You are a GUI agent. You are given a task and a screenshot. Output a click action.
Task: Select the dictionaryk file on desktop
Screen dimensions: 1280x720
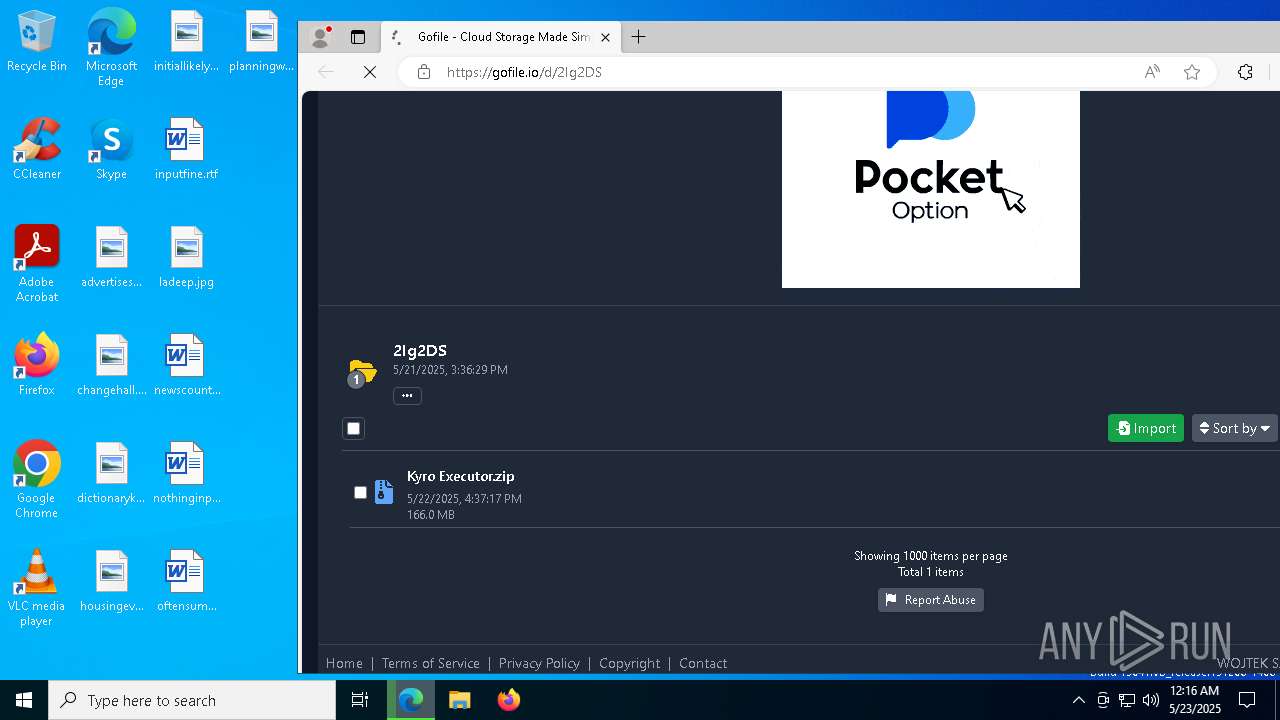click(111, 474)
